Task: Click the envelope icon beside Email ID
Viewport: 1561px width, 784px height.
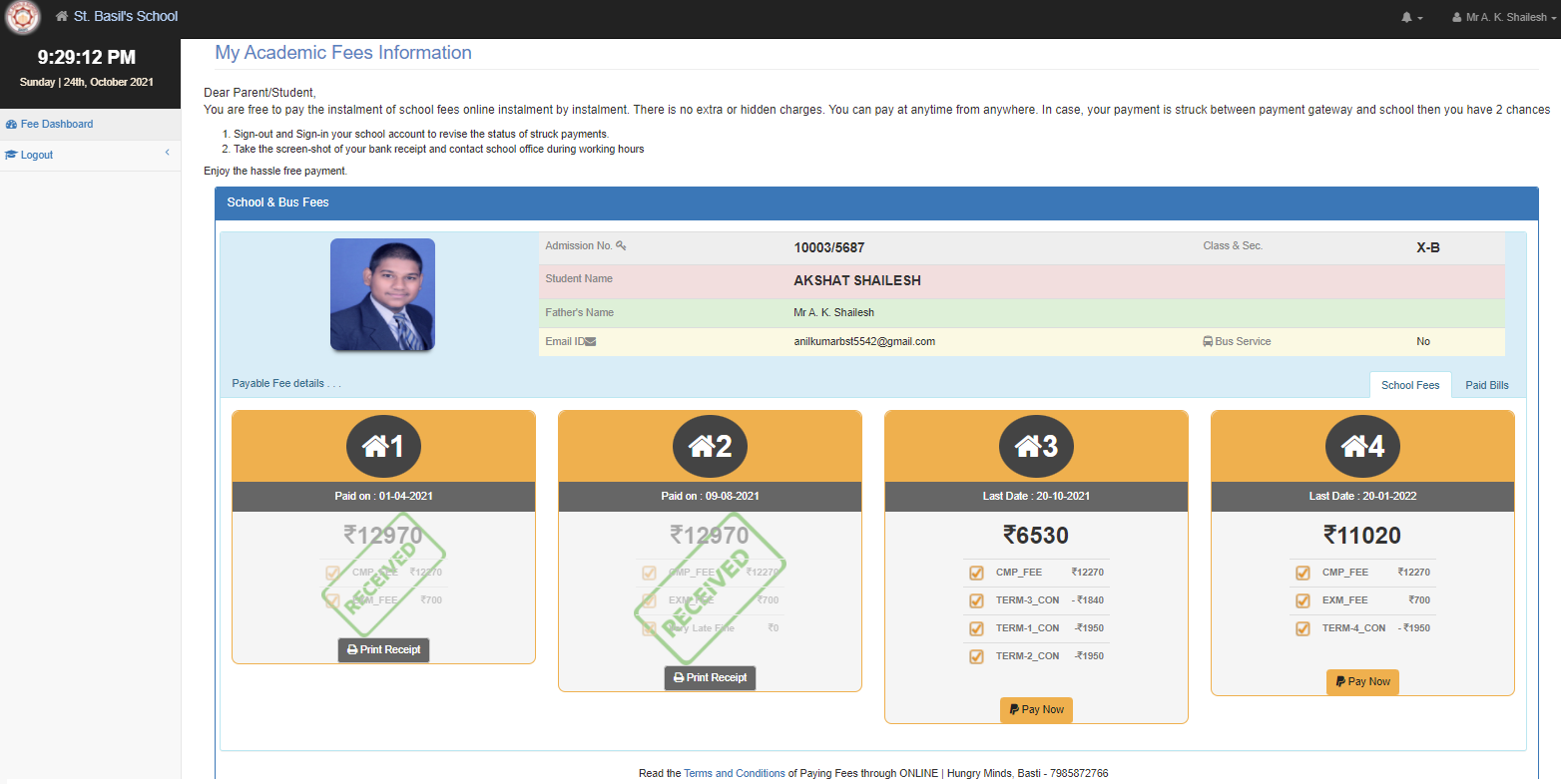Action: click(x=590, y=341)
